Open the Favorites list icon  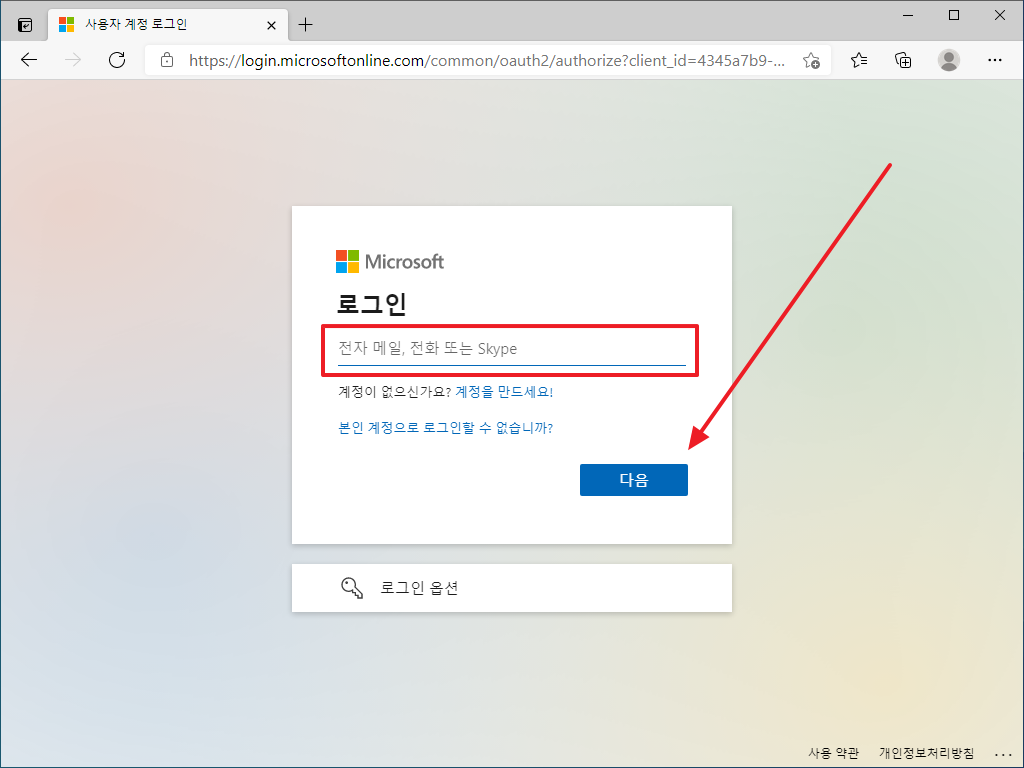pos(859,60)
